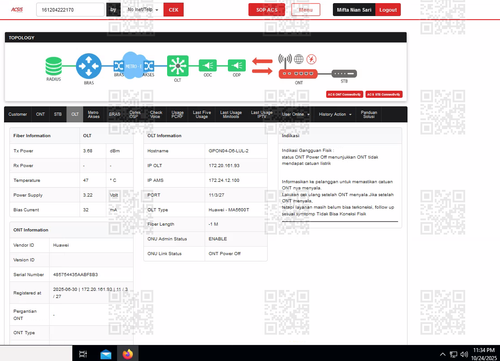This screenshot has height=361, width=500.
Task: Click the RADIUS database icon in topology
Action: 54,66
